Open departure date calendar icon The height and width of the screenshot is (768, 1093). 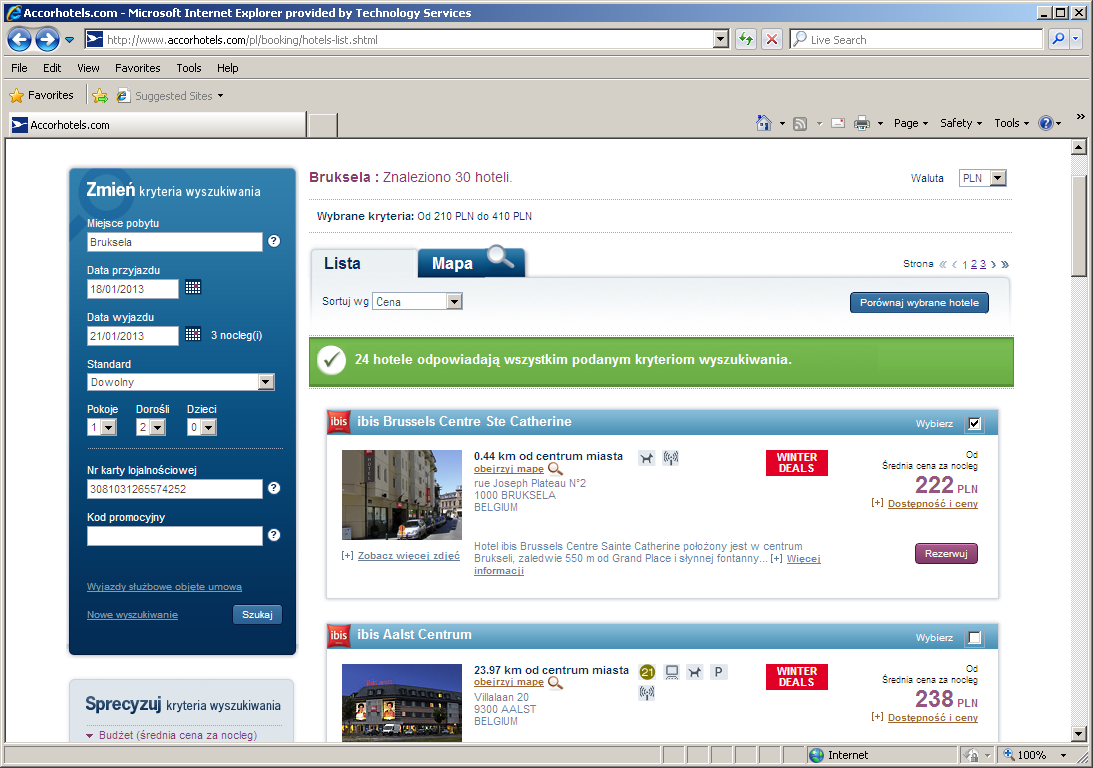click(x=193, y=335)
